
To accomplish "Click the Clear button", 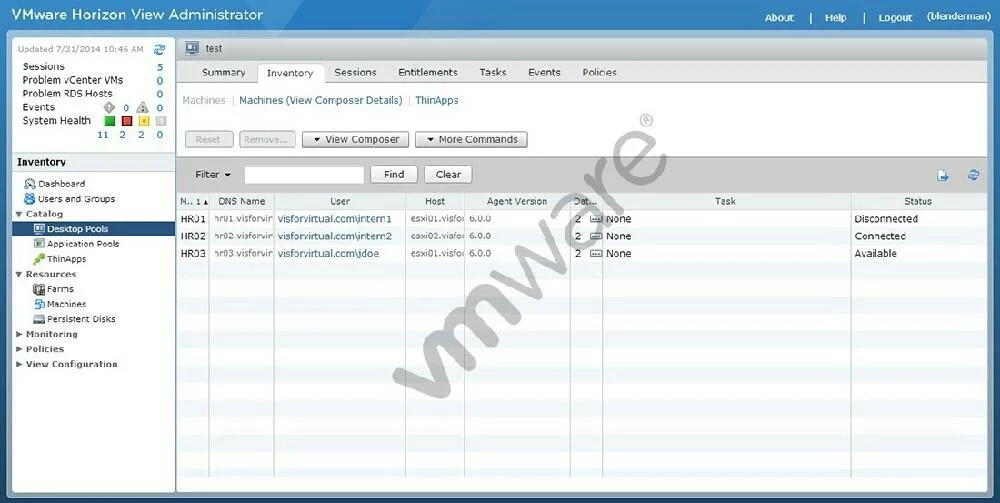I will [448, 175].
